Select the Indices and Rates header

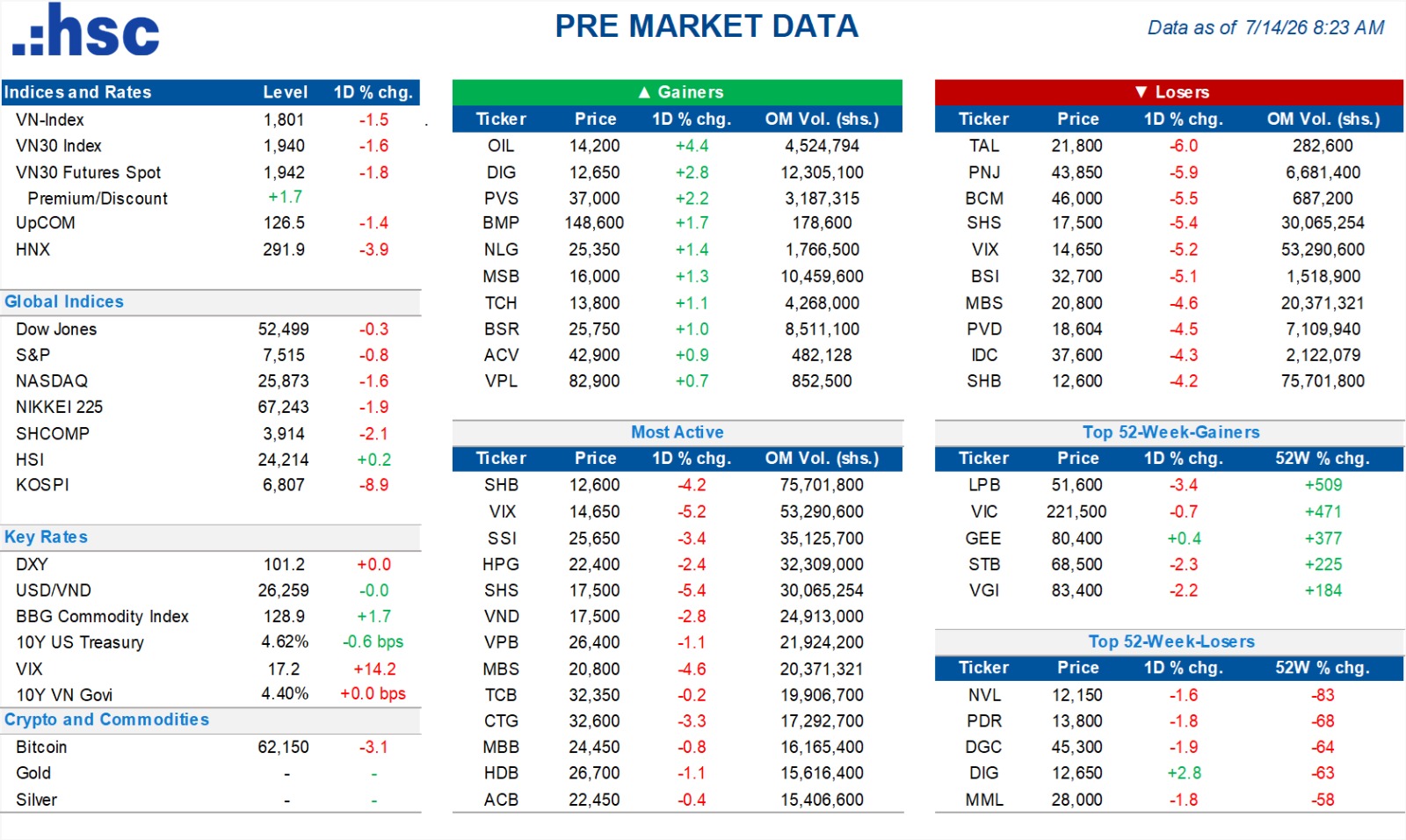tap(77, 92)
